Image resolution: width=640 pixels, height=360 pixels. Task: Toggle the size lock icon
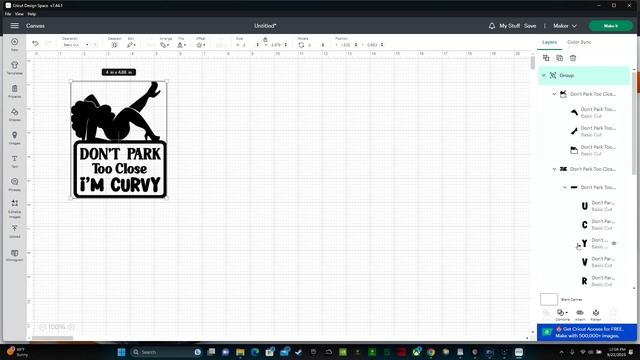point(265,40)
